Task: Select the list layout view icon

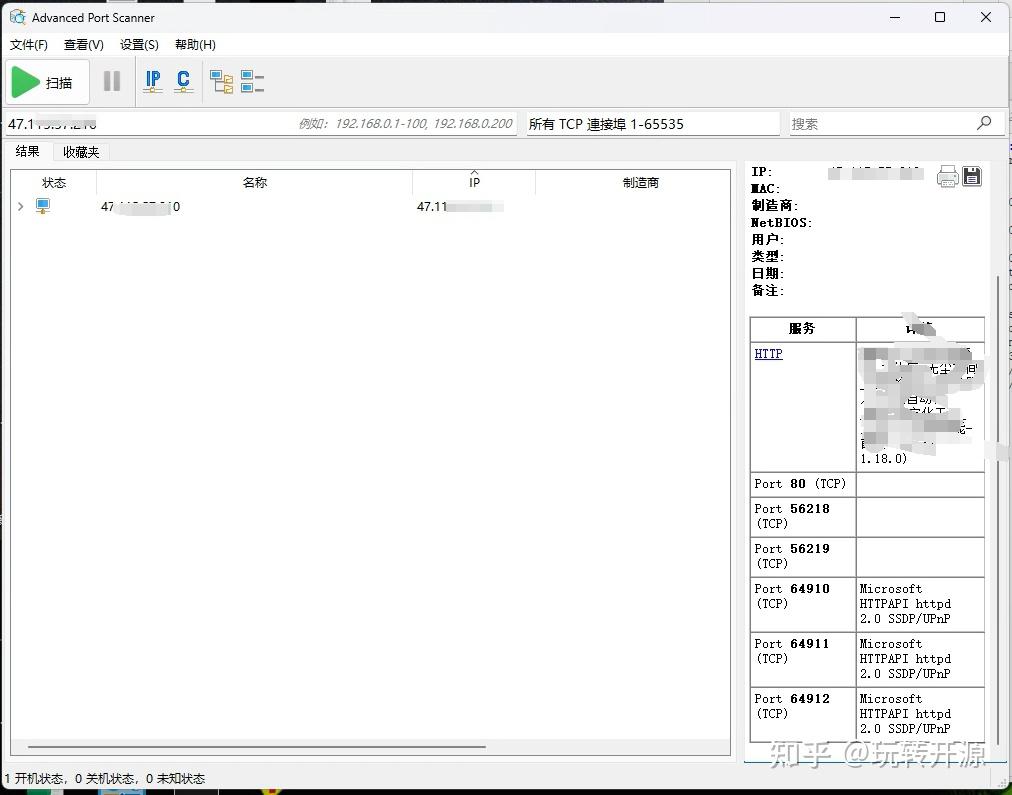Action: click(251, 81)
